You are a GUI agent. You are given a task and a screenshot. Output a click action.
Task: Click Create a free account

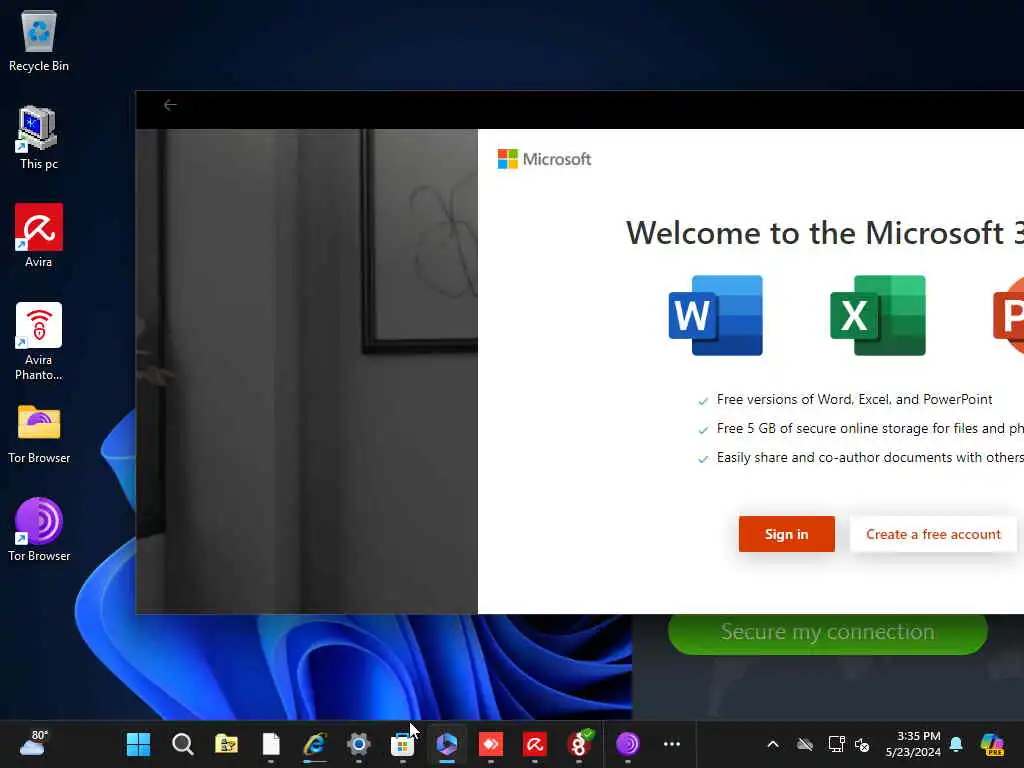933,534
